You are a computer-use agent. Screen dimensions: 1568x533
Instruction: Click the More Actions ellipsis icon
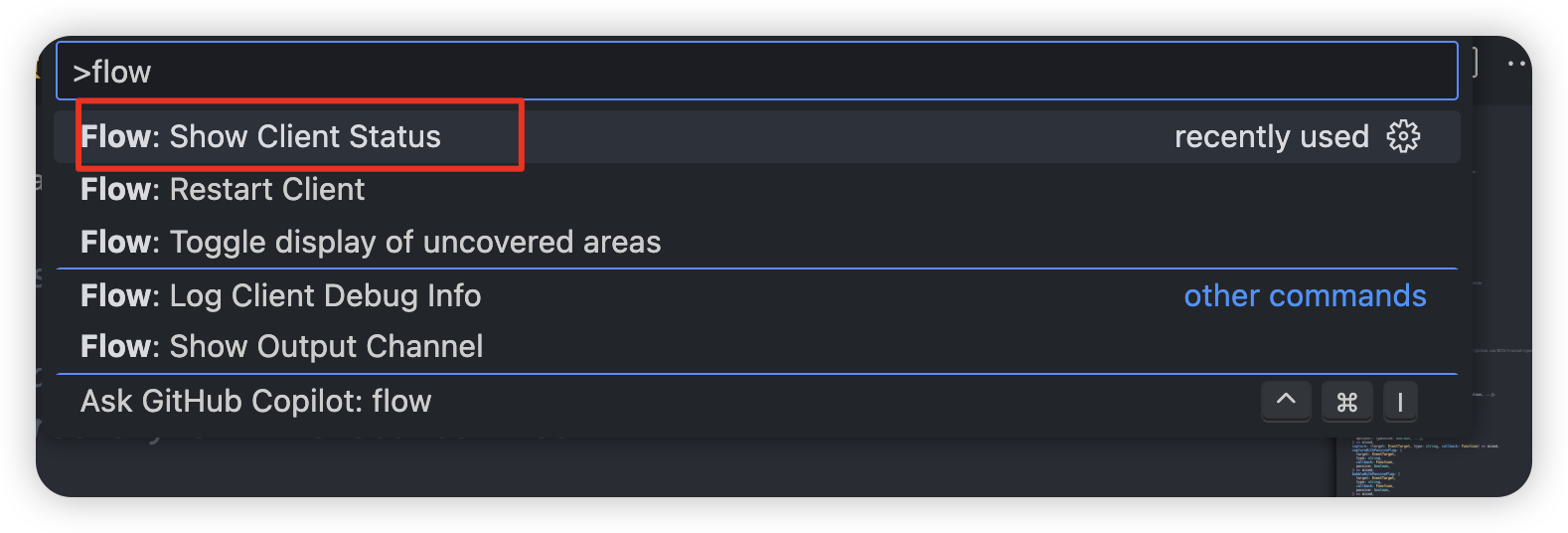pyautogui.click(x=1515, y=64)
